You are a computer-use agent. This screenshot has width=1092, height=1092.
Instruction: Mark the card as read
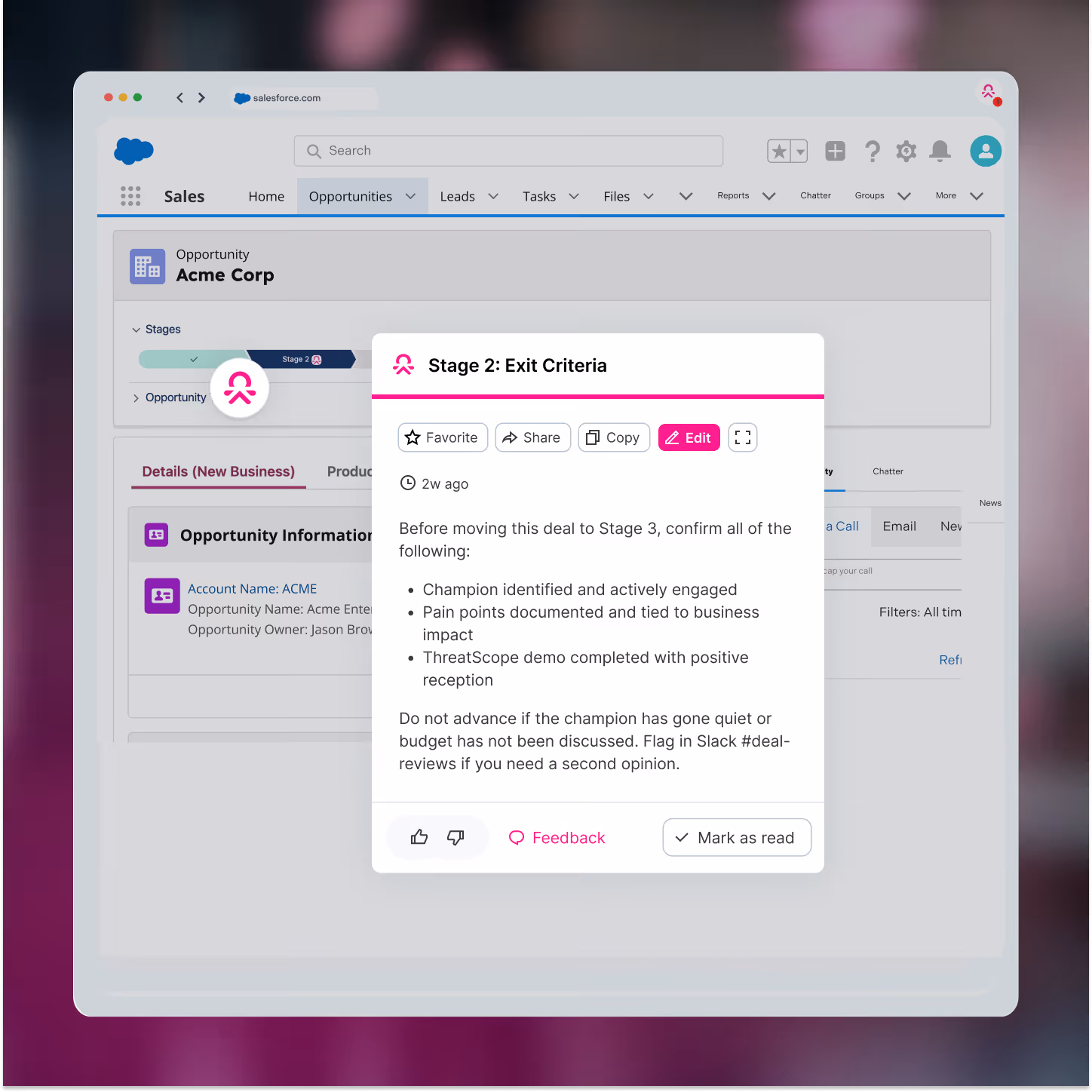click(x=737, y=838)
